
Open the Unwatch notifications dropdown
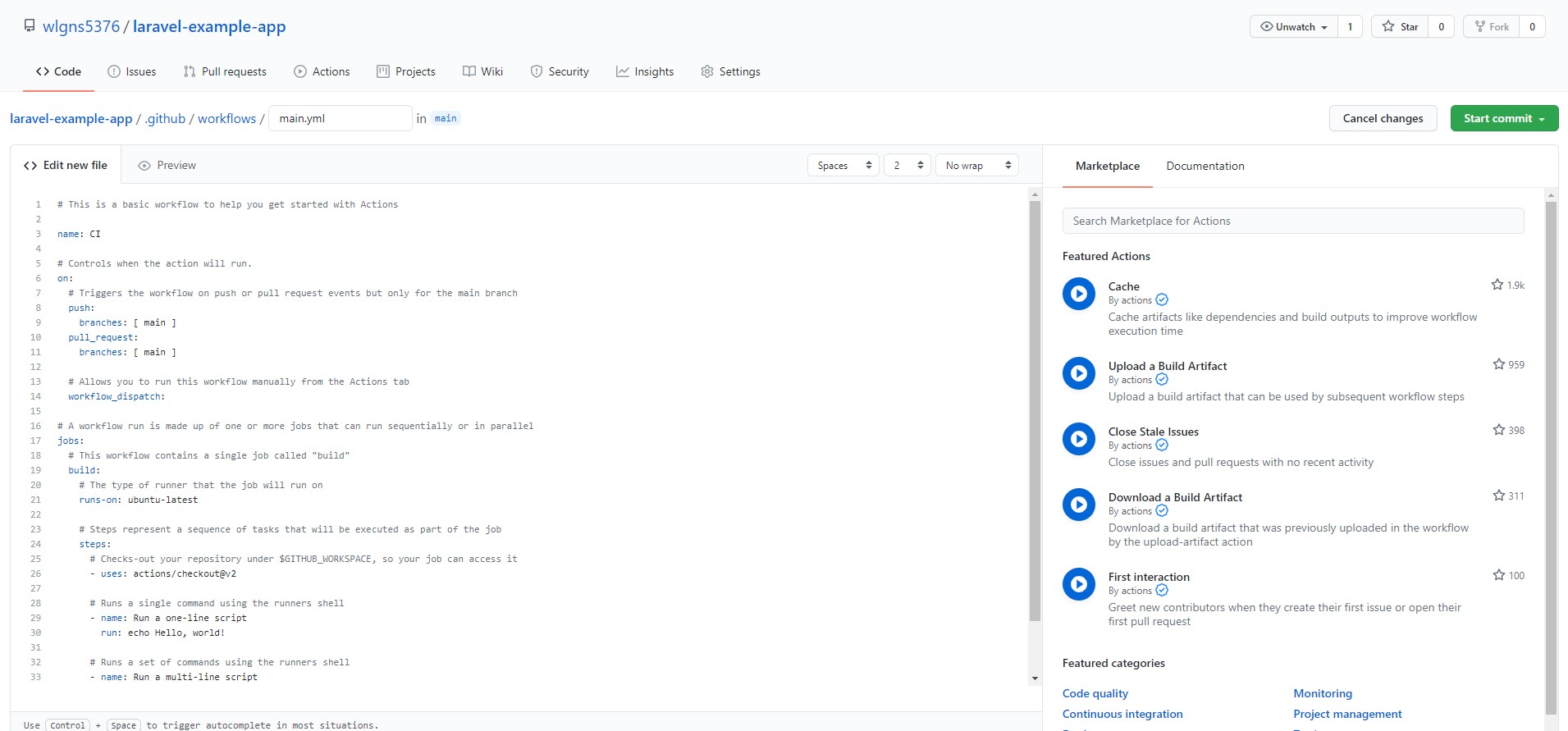point(1294,26)
